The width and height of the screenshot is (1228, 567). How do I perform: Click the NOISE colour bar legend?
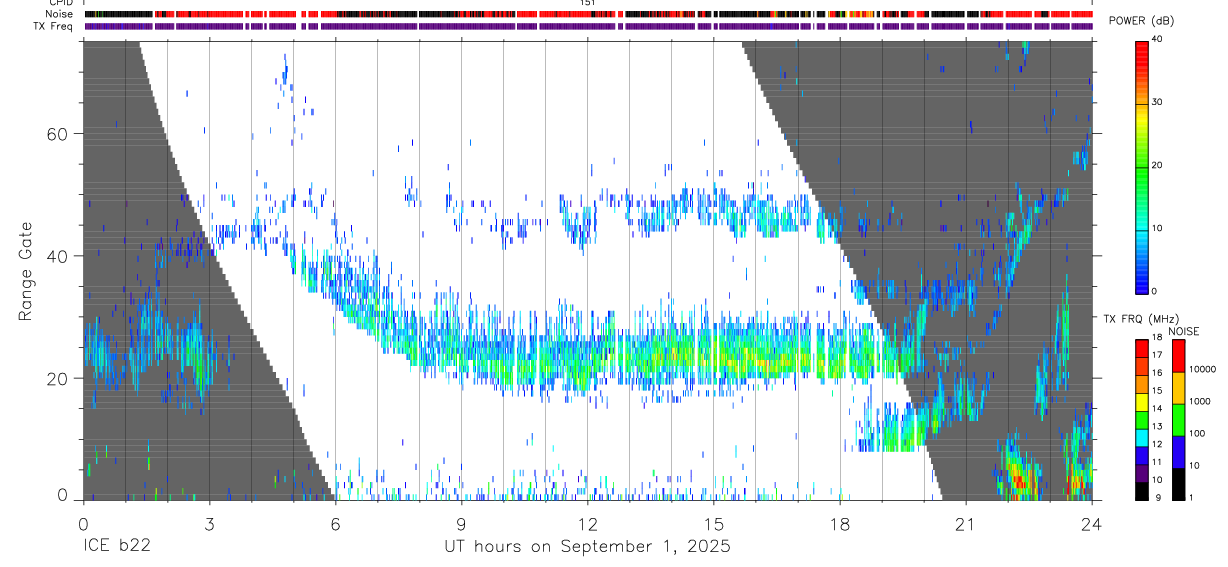1179,419
